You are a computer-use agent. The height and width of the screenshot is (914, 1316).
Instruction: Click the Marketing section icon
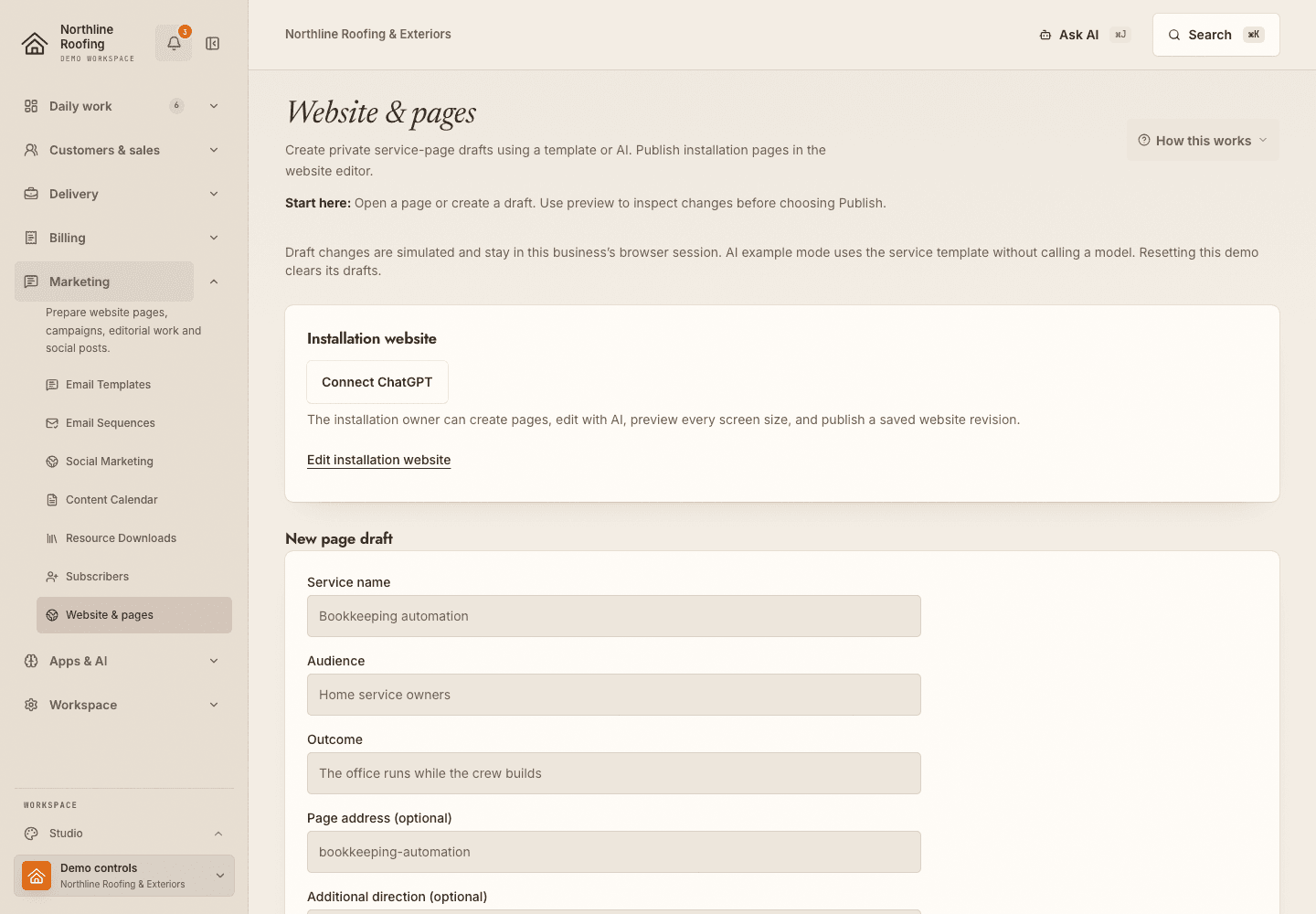click(x=31, y=282)
